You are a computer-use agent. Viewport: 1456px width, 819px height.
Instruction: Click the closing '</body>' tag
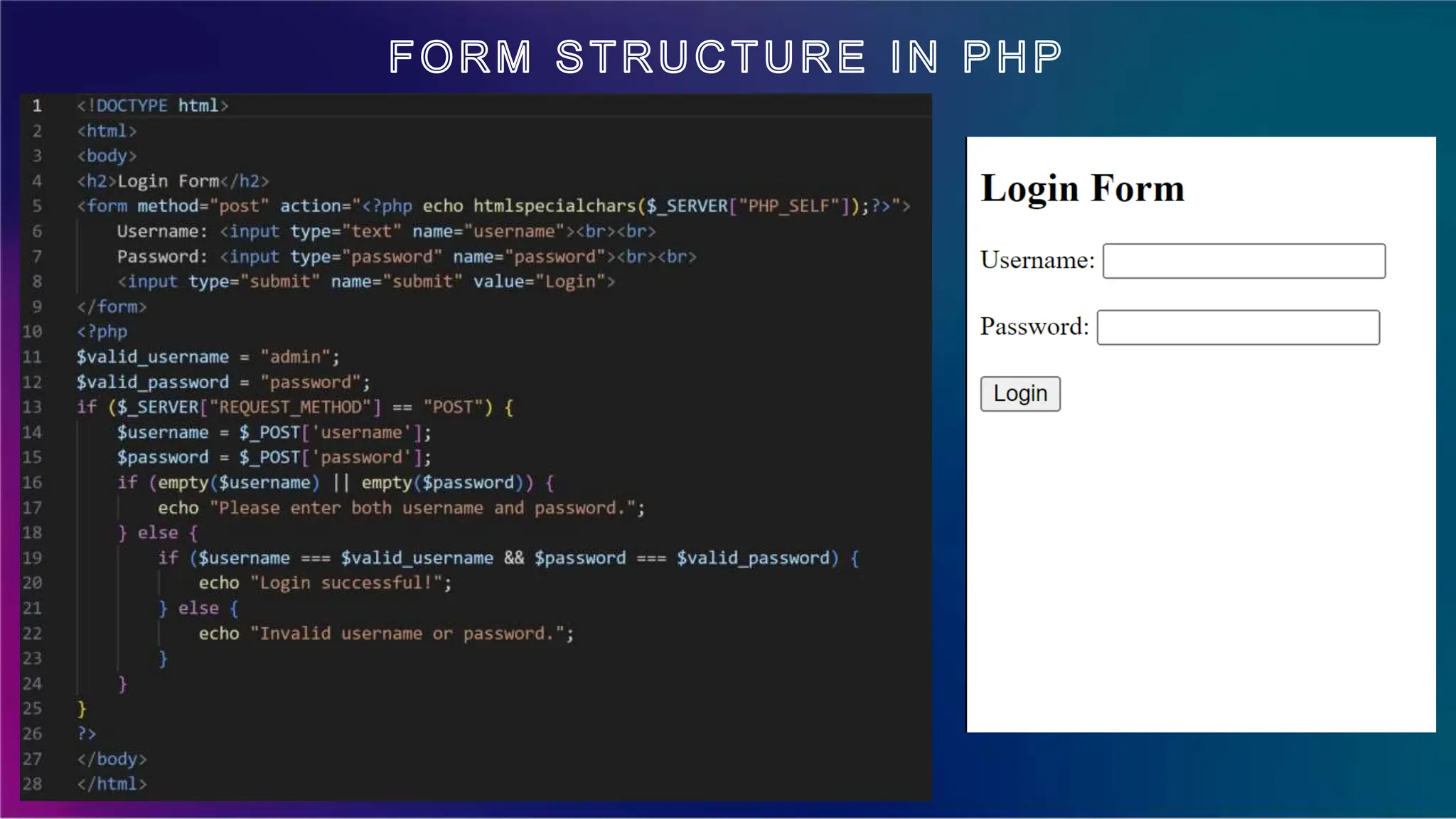[x=112, y=759]
